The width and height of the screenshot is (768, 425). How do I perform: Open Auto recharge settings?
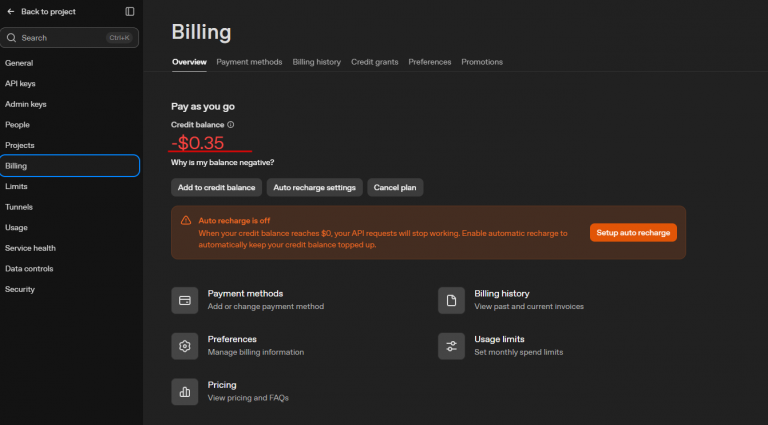click(x=314, y=188)
